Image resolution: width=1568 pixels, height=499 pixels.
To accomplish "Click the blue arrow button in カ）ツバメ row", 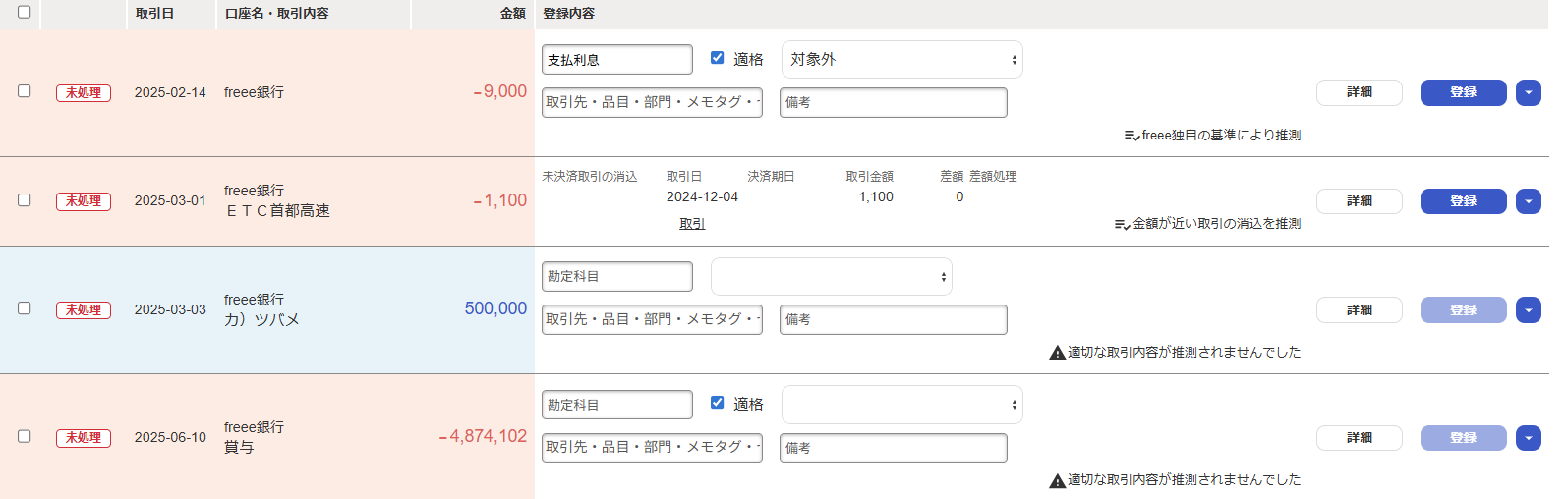I will (1528, 310).
